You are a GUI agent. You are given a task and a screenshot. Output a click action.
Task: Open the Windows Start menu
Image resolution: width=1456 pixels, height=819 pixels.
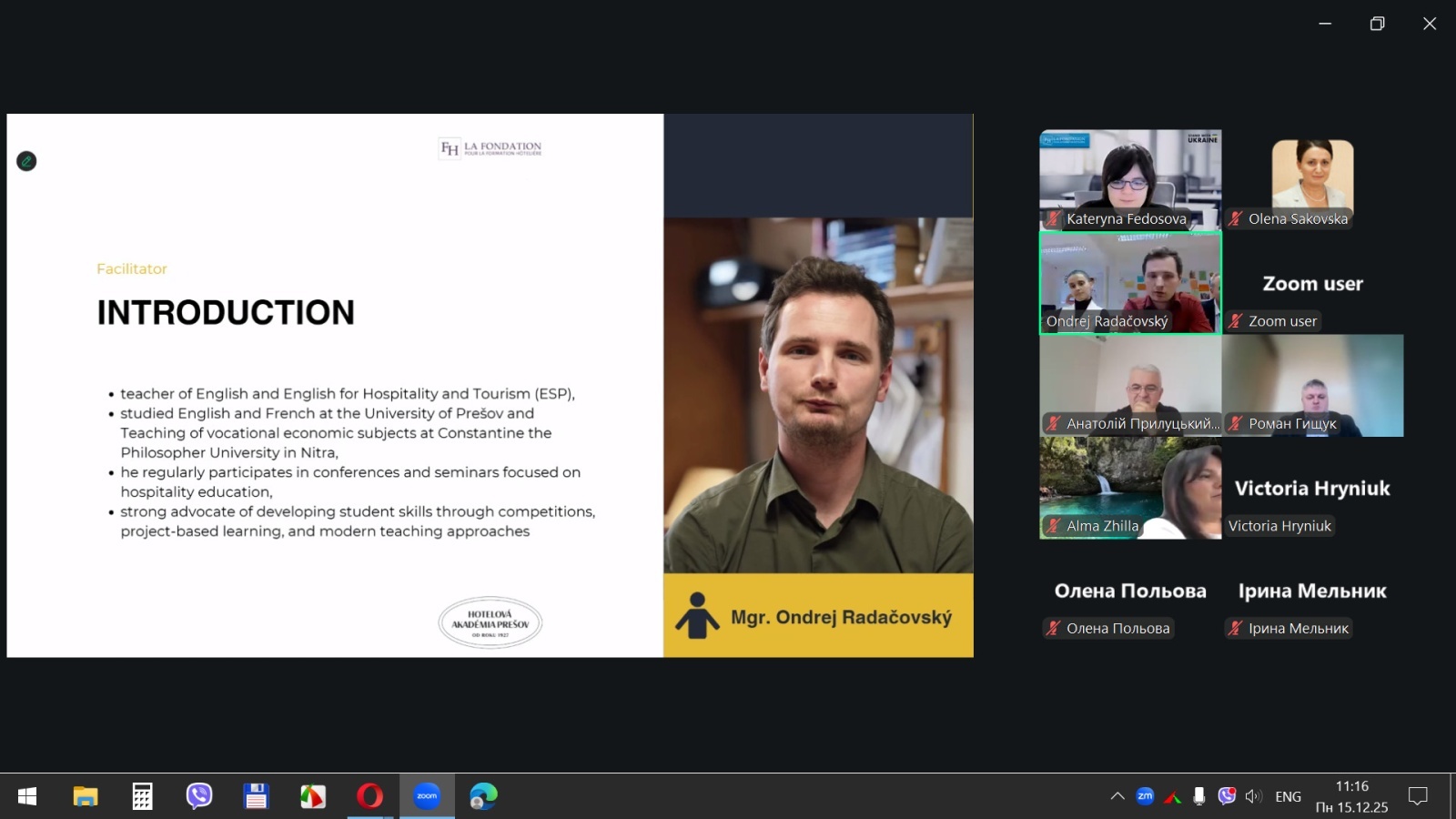tap(27, 796)
